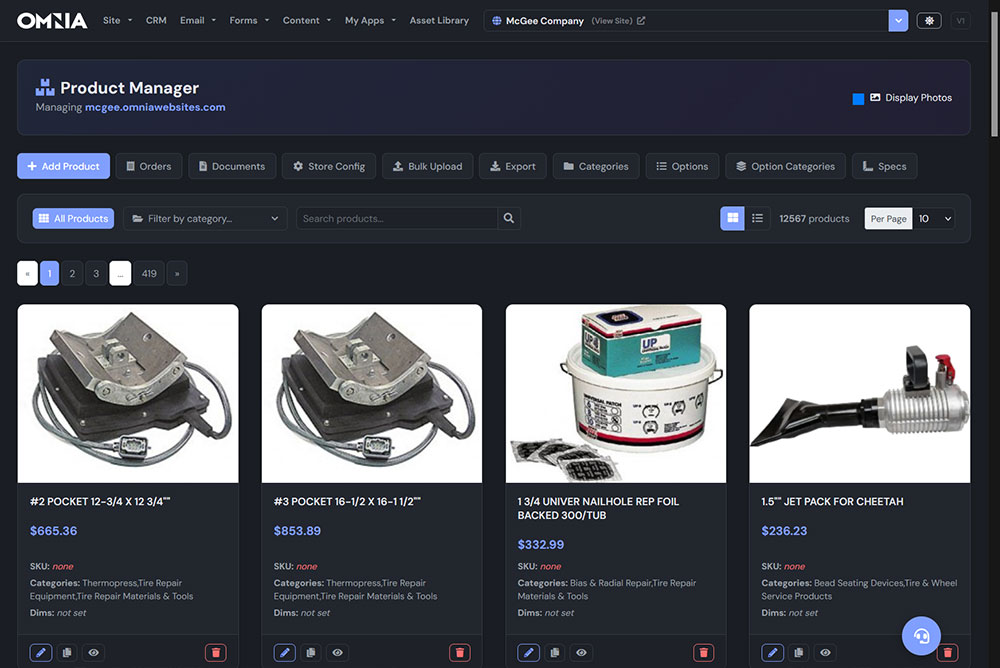This screenshot has width=1000, height=668.
Task: Open the Content menu
Action: pyautogui.click(x=307, y=20)
